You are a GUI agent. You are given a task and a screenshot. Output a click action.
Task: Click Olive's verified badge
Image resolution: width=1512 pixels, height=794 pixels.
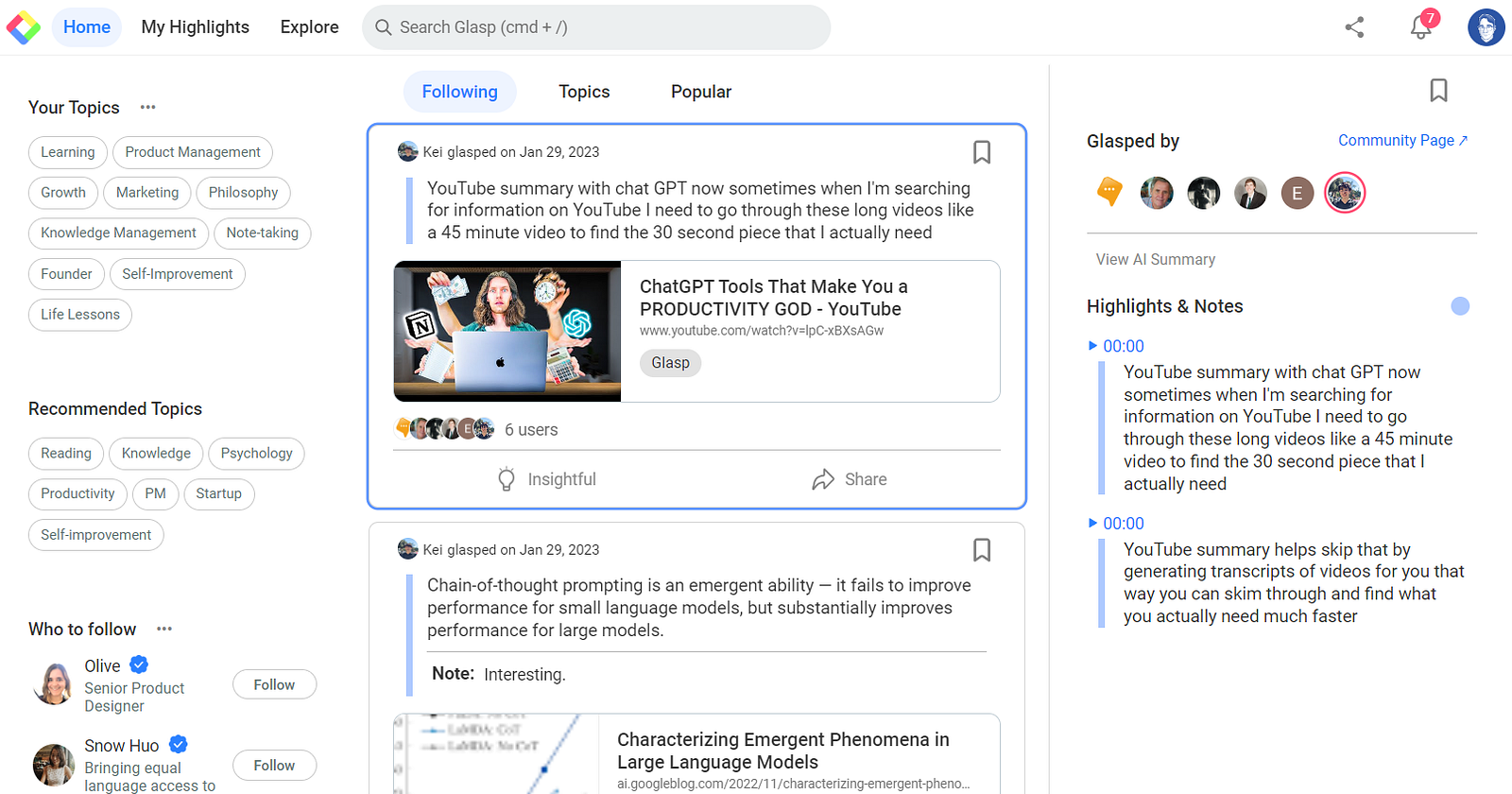tap(139, 665)
